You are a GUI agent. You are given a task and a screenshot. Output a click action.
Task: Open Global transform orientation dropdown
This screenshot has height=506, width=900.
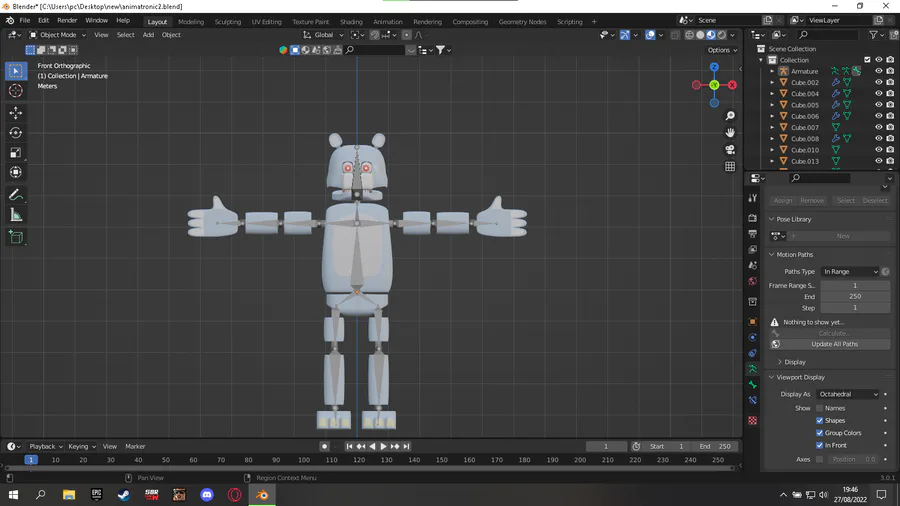(x=324, y=35)
